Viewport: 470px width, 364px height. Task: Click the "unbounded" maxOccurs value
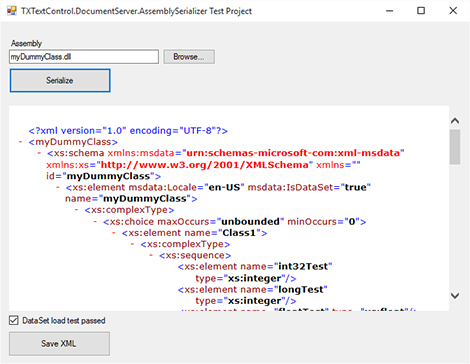tap(250, 221)
